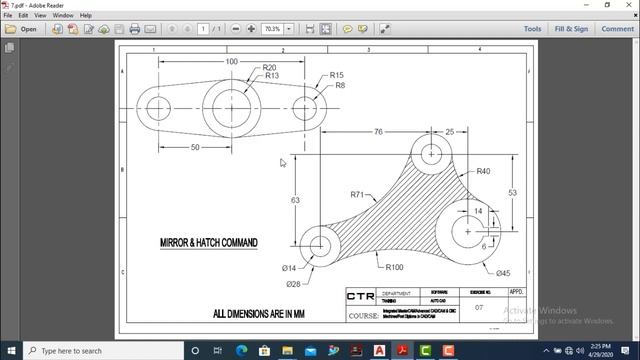Click the 70.3% zoom value field

(272, 29)
